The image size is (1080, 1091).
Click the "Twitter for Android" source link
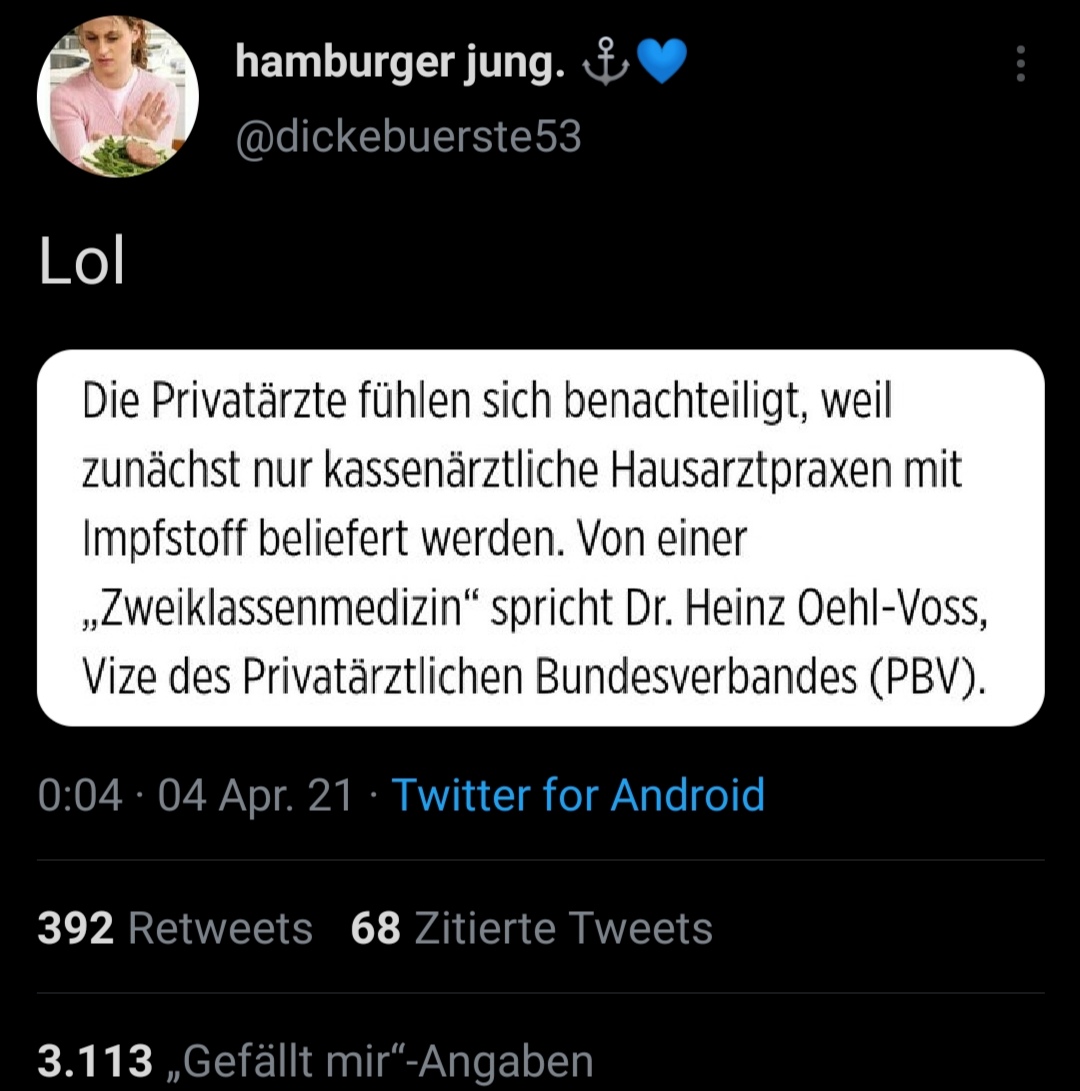coord(578,795)
